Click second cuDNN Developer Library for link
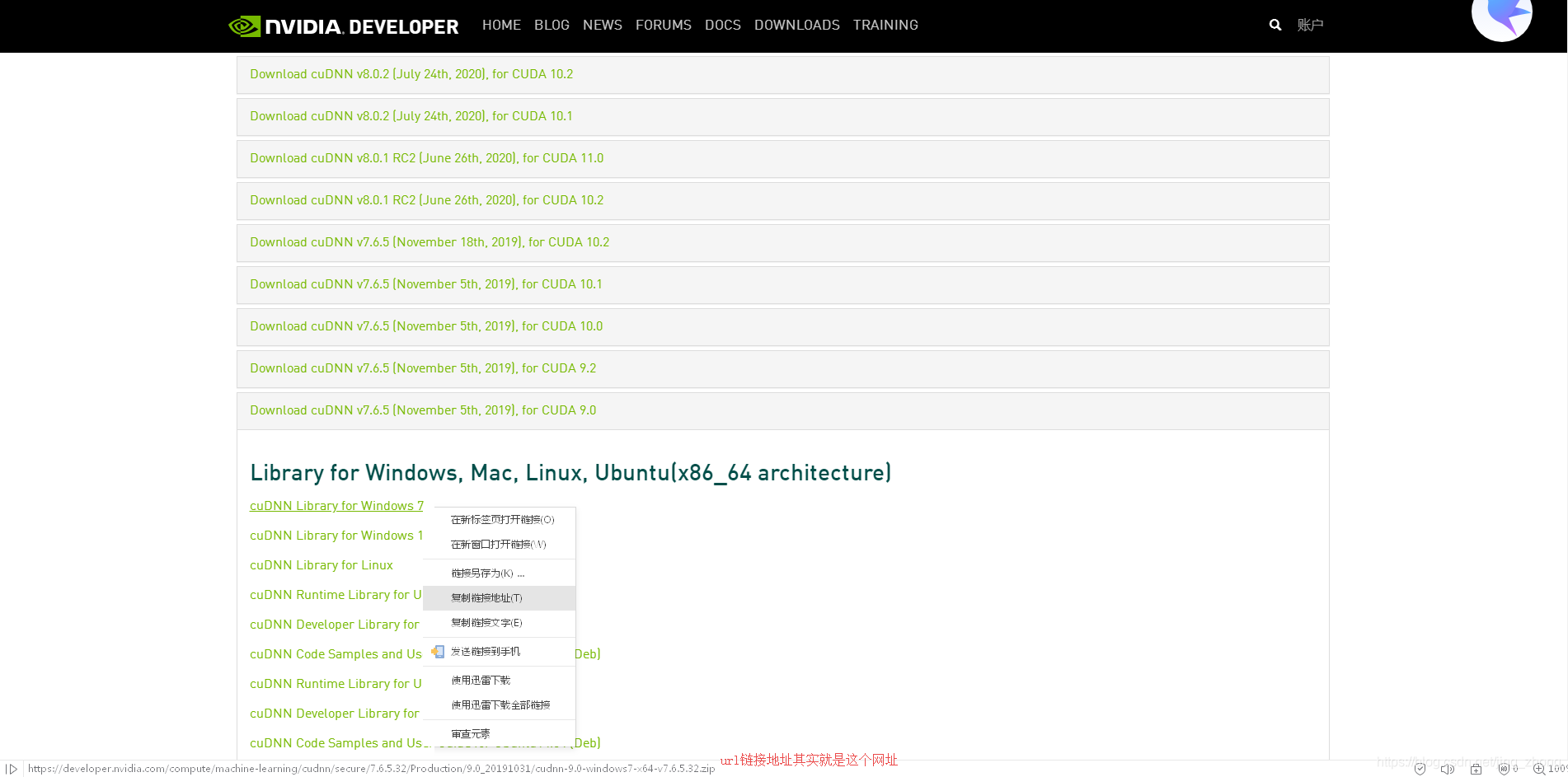Screen dimensions: 1568x777 335,714
